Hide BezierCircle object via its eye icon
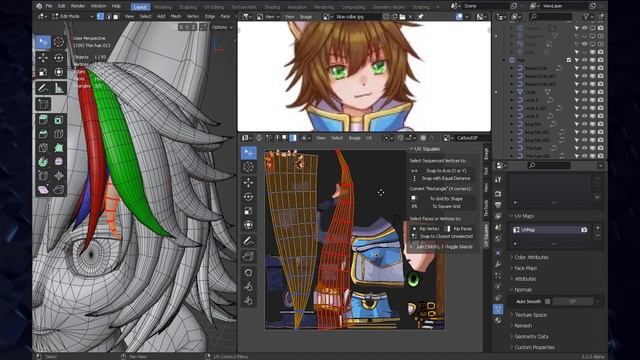The image size is (640, 360). [584, 68]
